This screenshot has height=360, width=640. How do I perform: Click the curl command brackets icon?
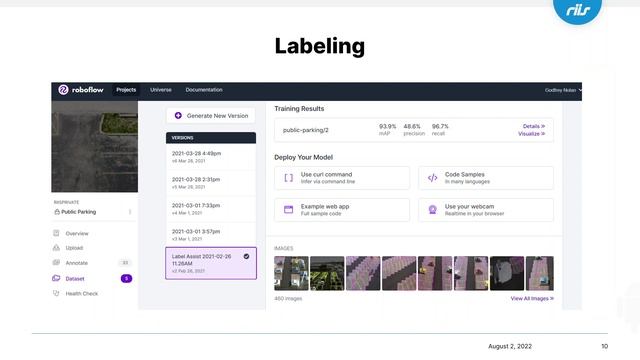pos(289,178)
